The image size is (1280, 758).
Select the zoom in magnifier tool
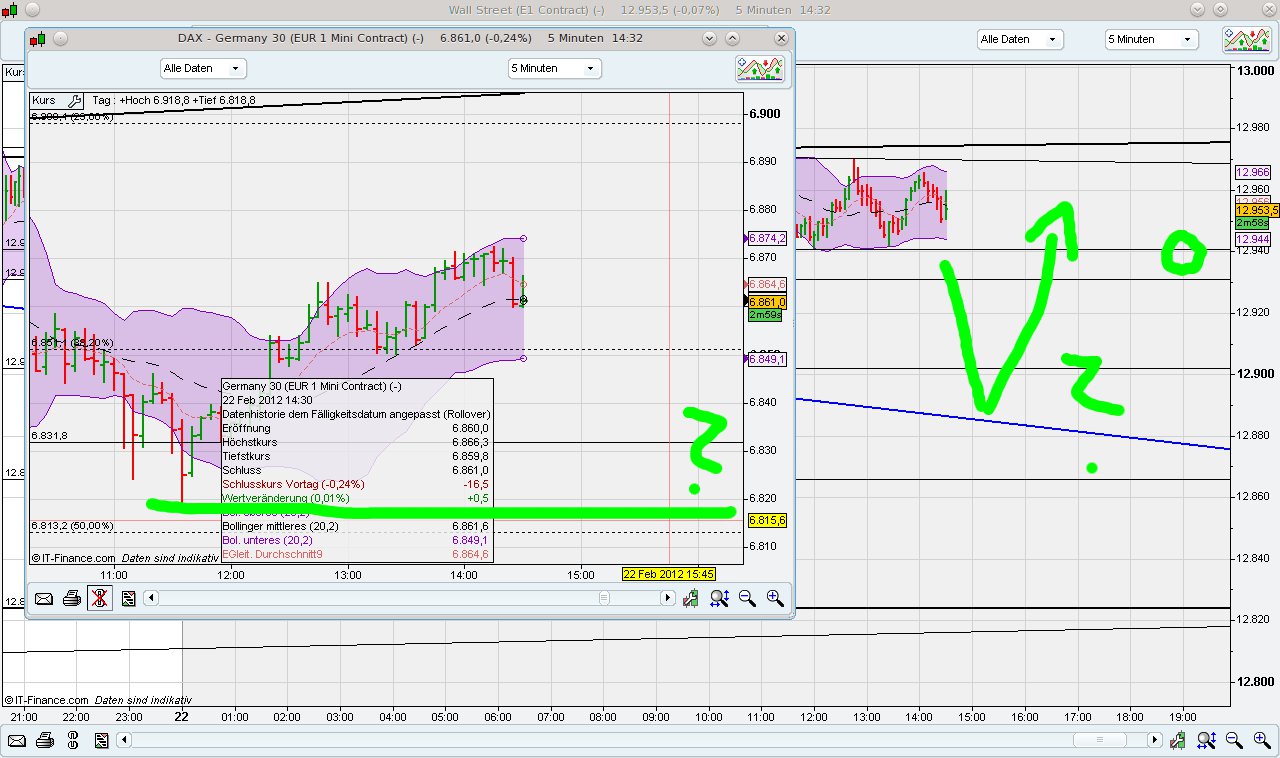(x=775, y=598)
